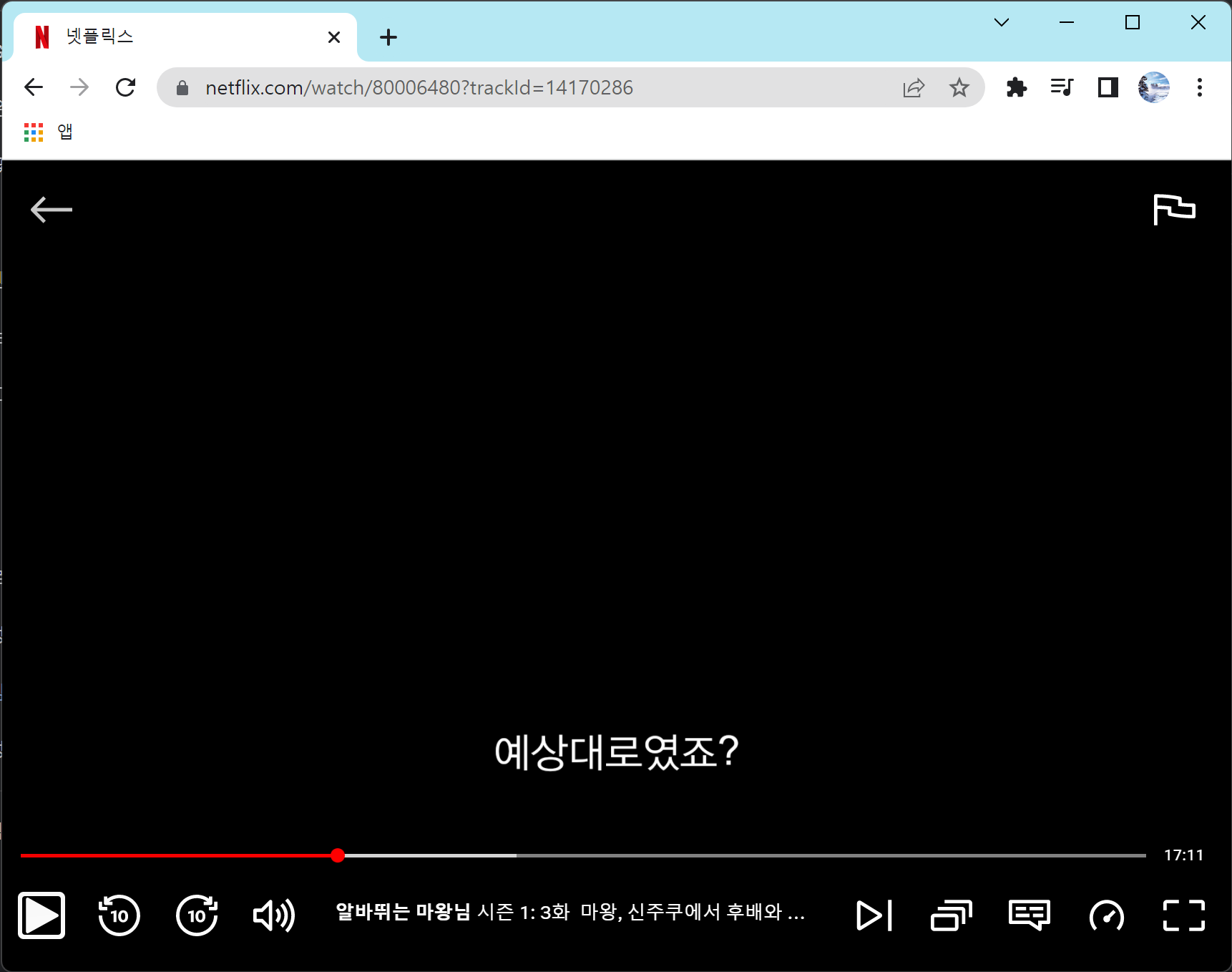Reload the Netflix page
Image resolution: width=1232 pixels, height=972 pixels.
tap(126, 87)
